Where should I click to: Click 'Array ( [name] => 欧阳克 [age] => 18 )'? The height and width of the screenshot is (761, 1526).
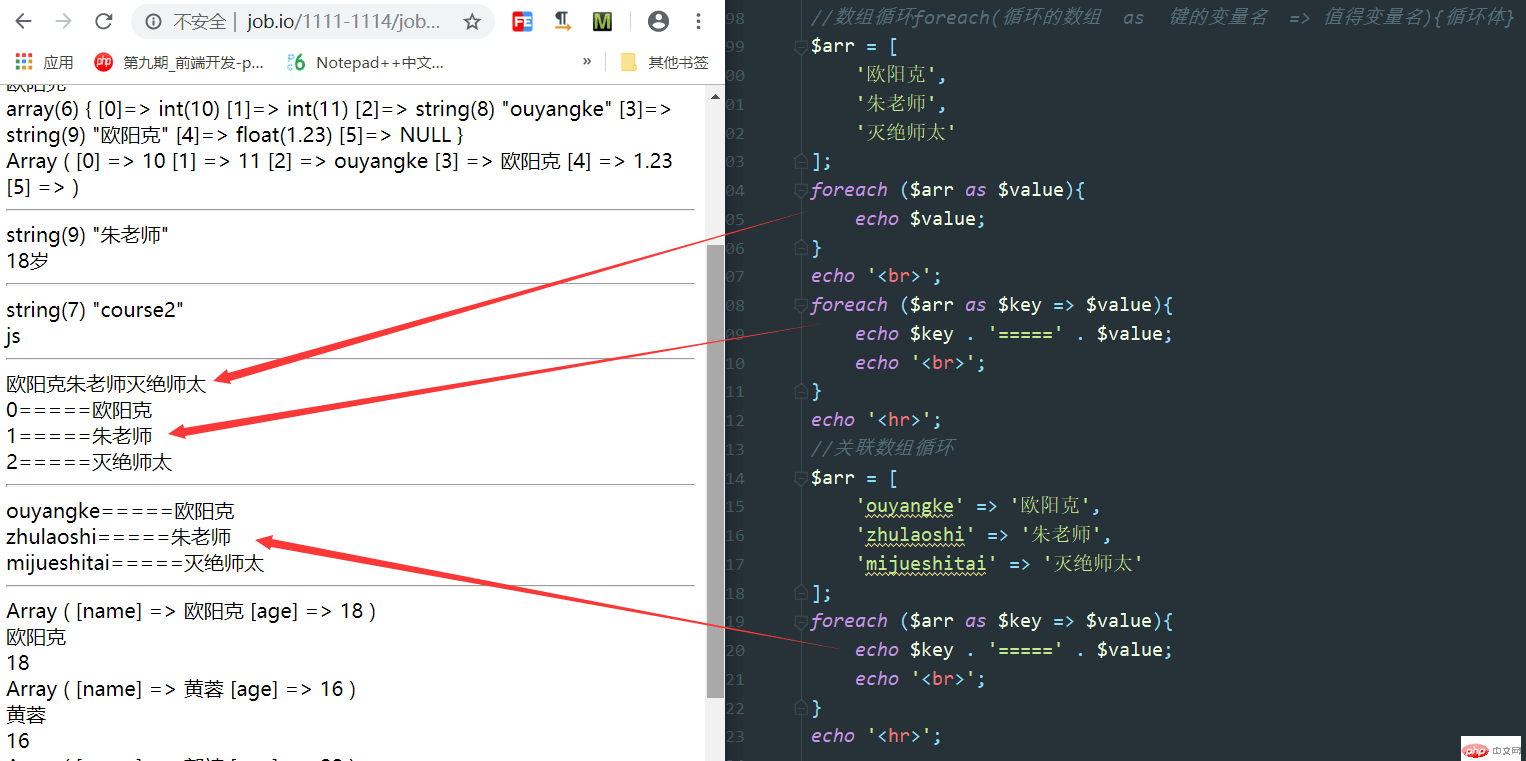tap(191, 611)
